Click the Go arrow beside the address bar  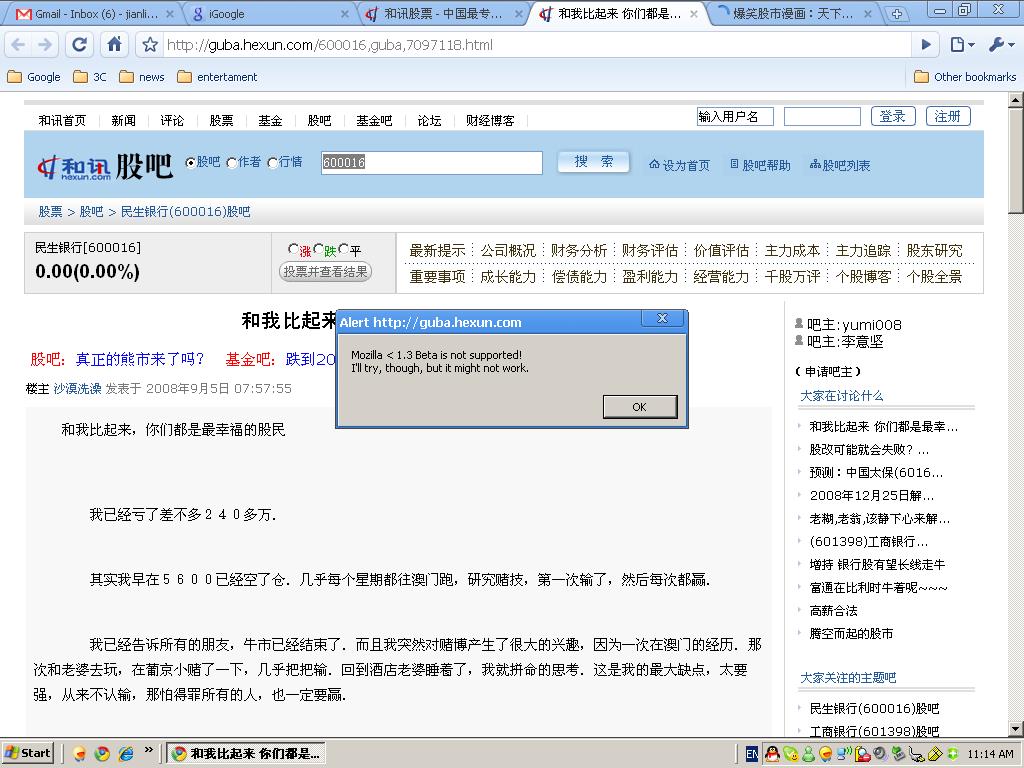pyautogui.click(x=926, y=44)
